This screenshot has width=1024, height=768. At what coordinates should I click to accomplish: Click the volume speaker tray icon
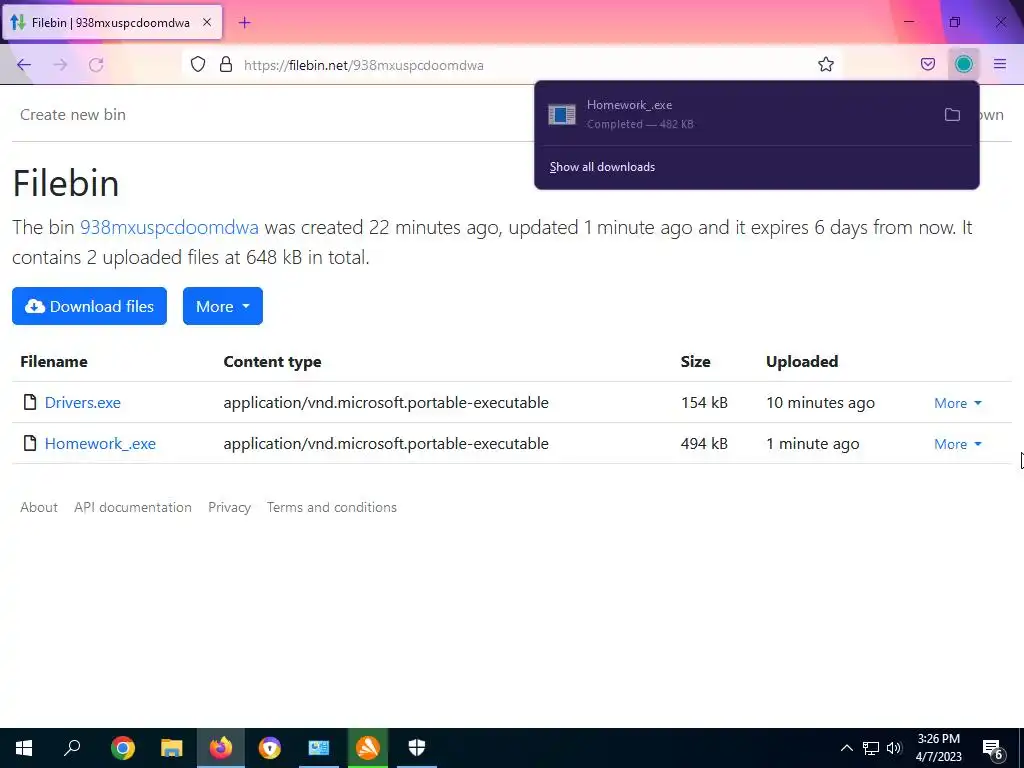point(894,748)
